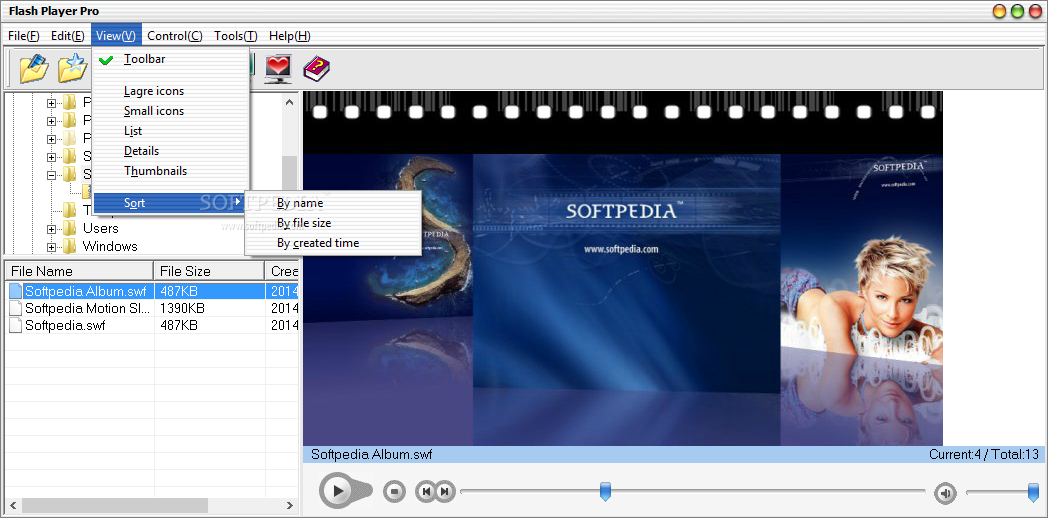The height and width of the screenshot is (518, 1048).
Task: Expand the Windows folder node
Action: click(51, 247)
